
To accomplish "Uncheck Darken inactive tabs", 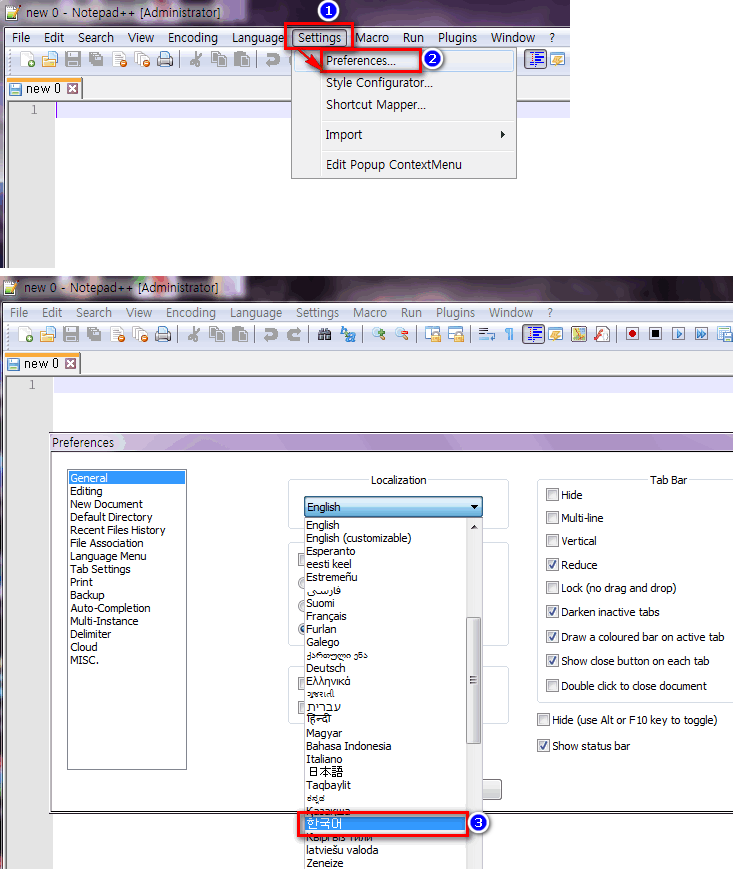I will 552,612.
